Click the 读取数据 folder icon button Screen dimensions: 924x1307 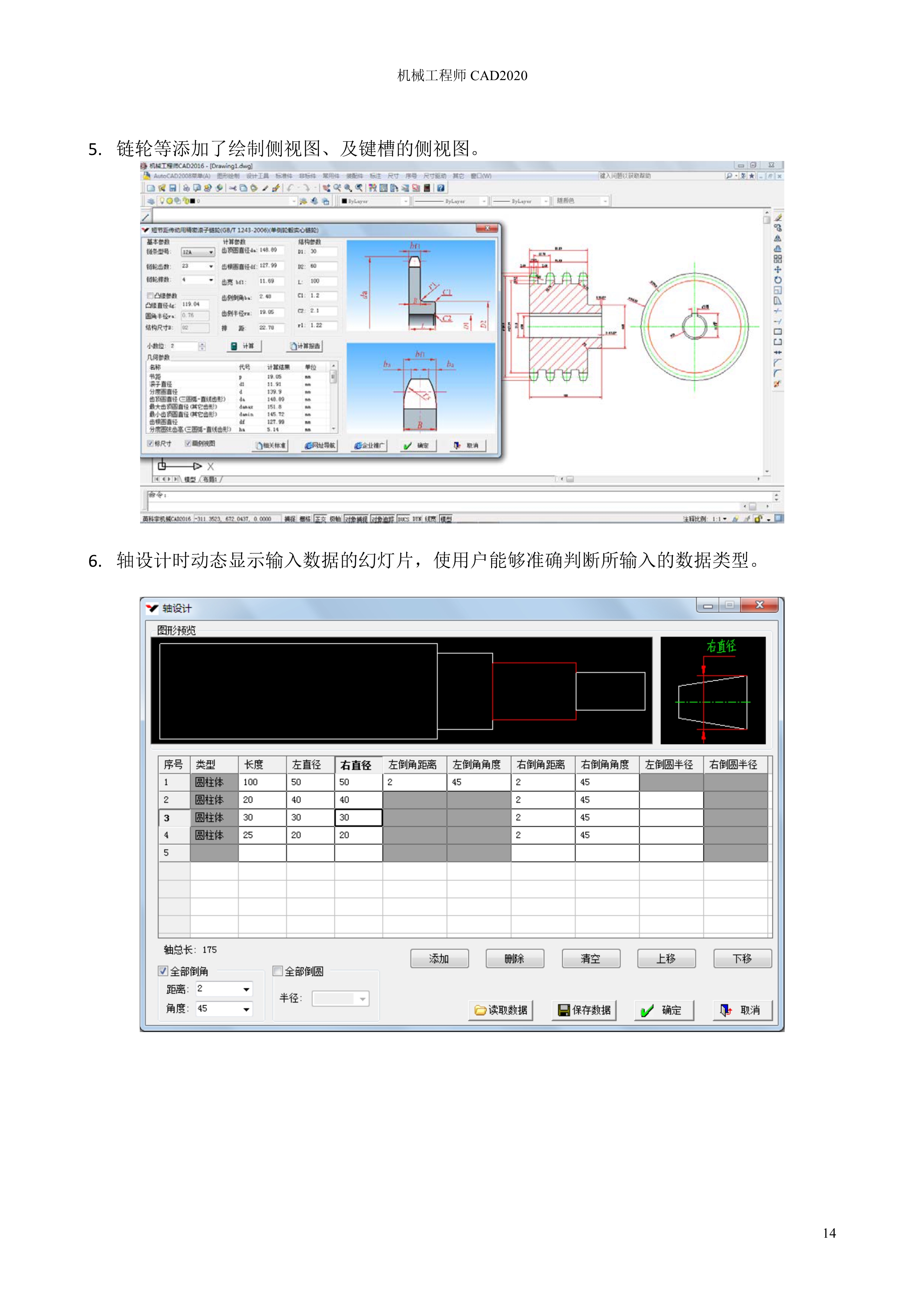click(x=500, y=1010)
